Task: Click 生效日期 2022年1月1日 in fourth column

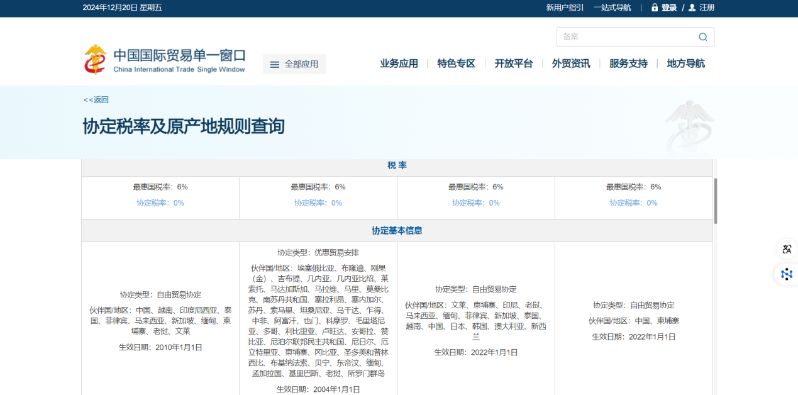Action: tap(634, 336)
